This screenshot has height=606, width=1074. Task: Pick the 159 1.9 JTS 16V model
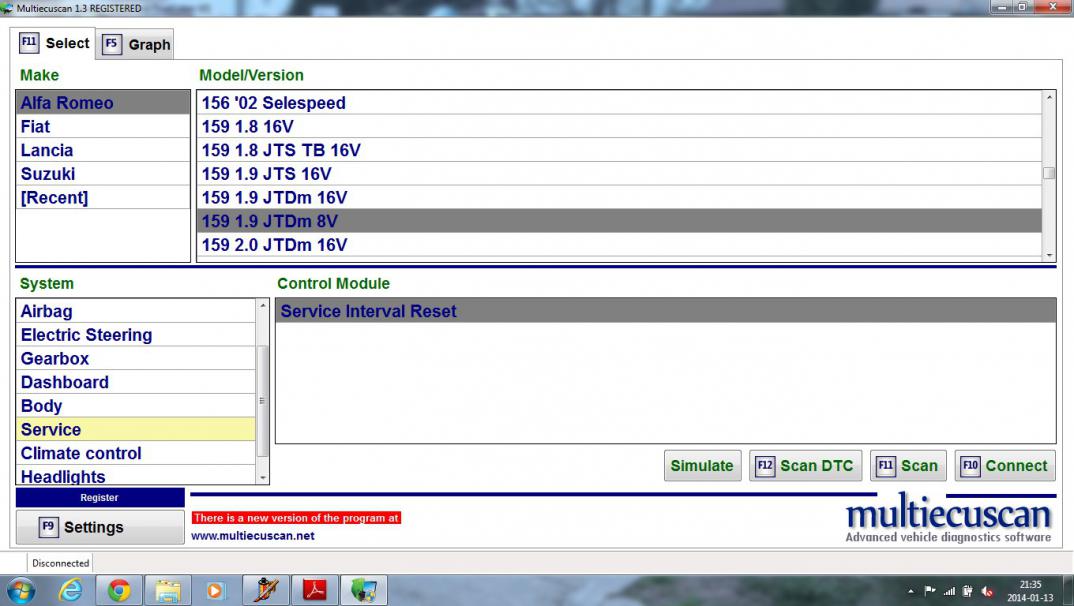pos(620,174)
